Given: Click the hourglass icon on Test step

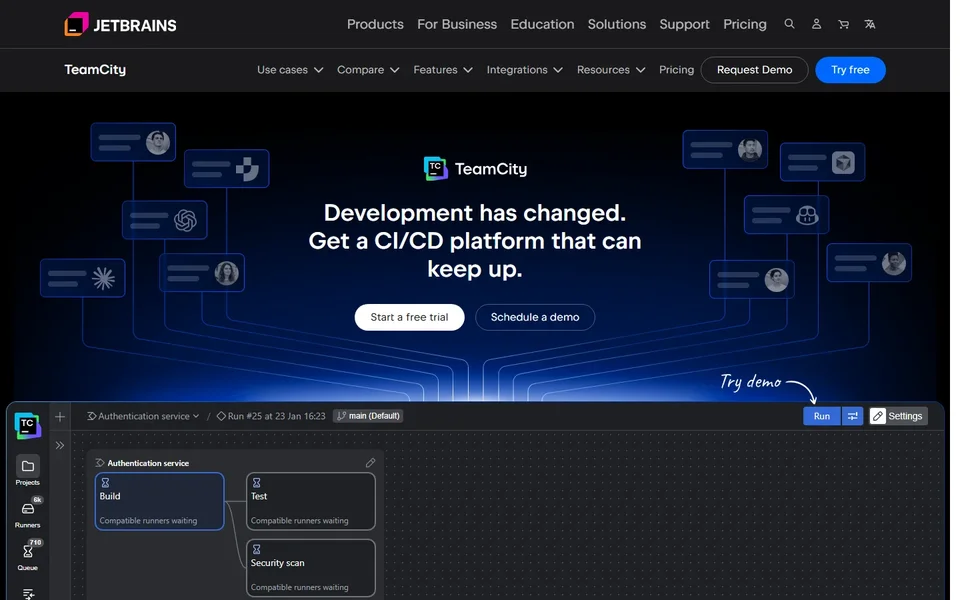Looking at the screenshot, I should tap(257, 482).
